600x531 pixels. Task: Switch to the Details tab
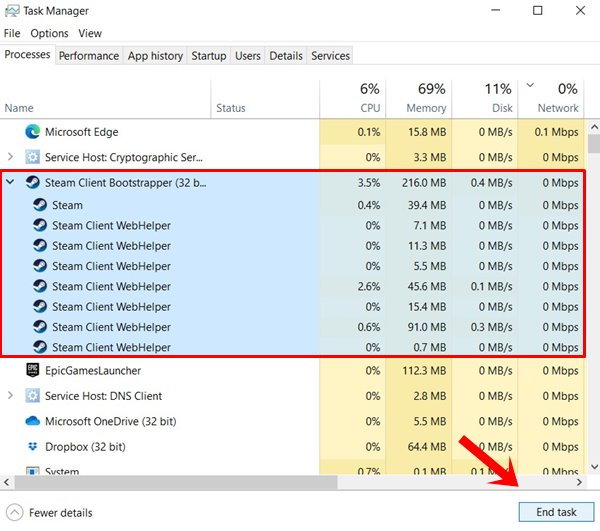click(286, 56)
